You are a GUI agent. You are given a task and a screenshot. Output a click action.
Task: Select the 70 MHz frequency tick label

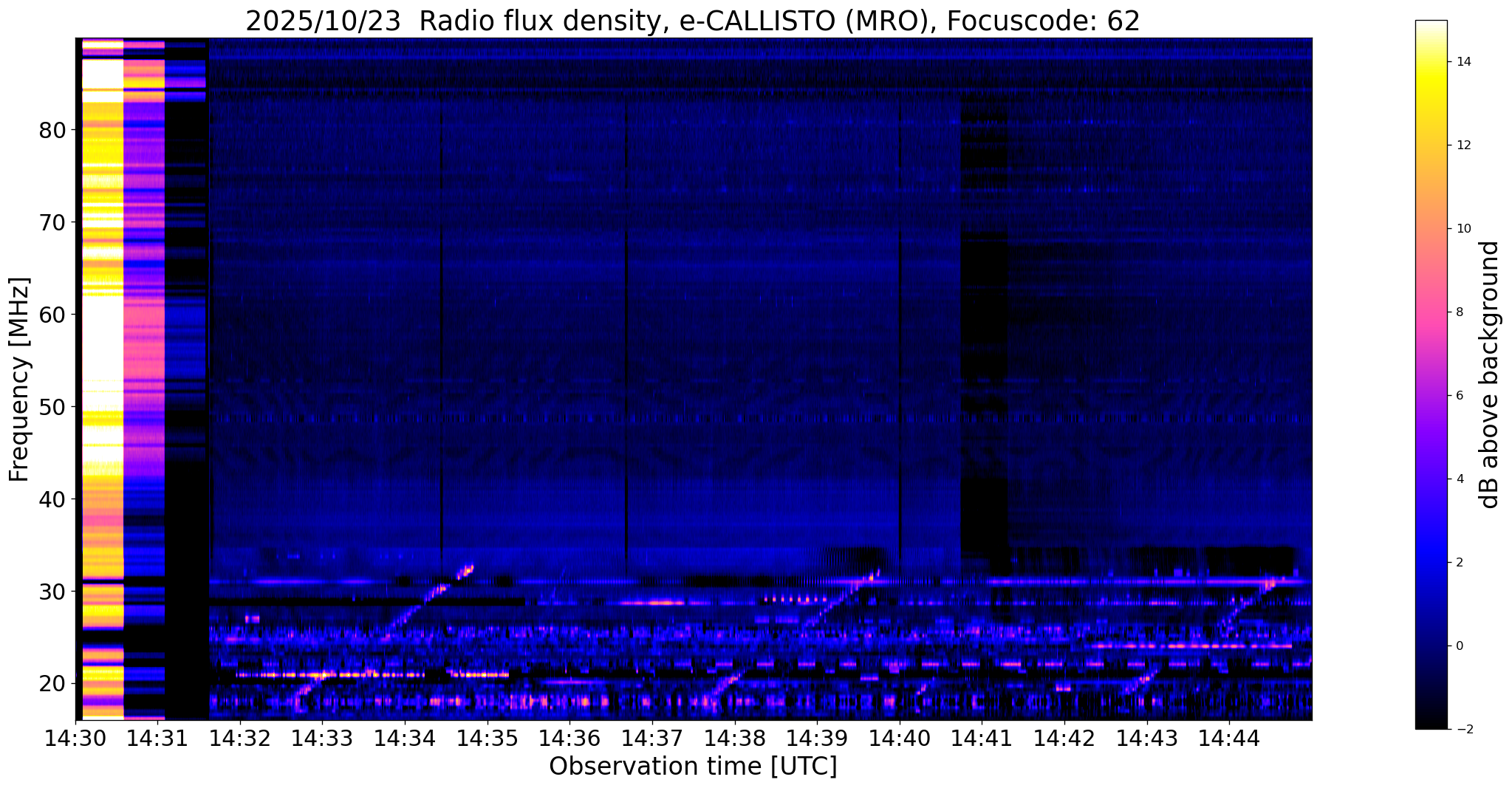pos(52,222)
